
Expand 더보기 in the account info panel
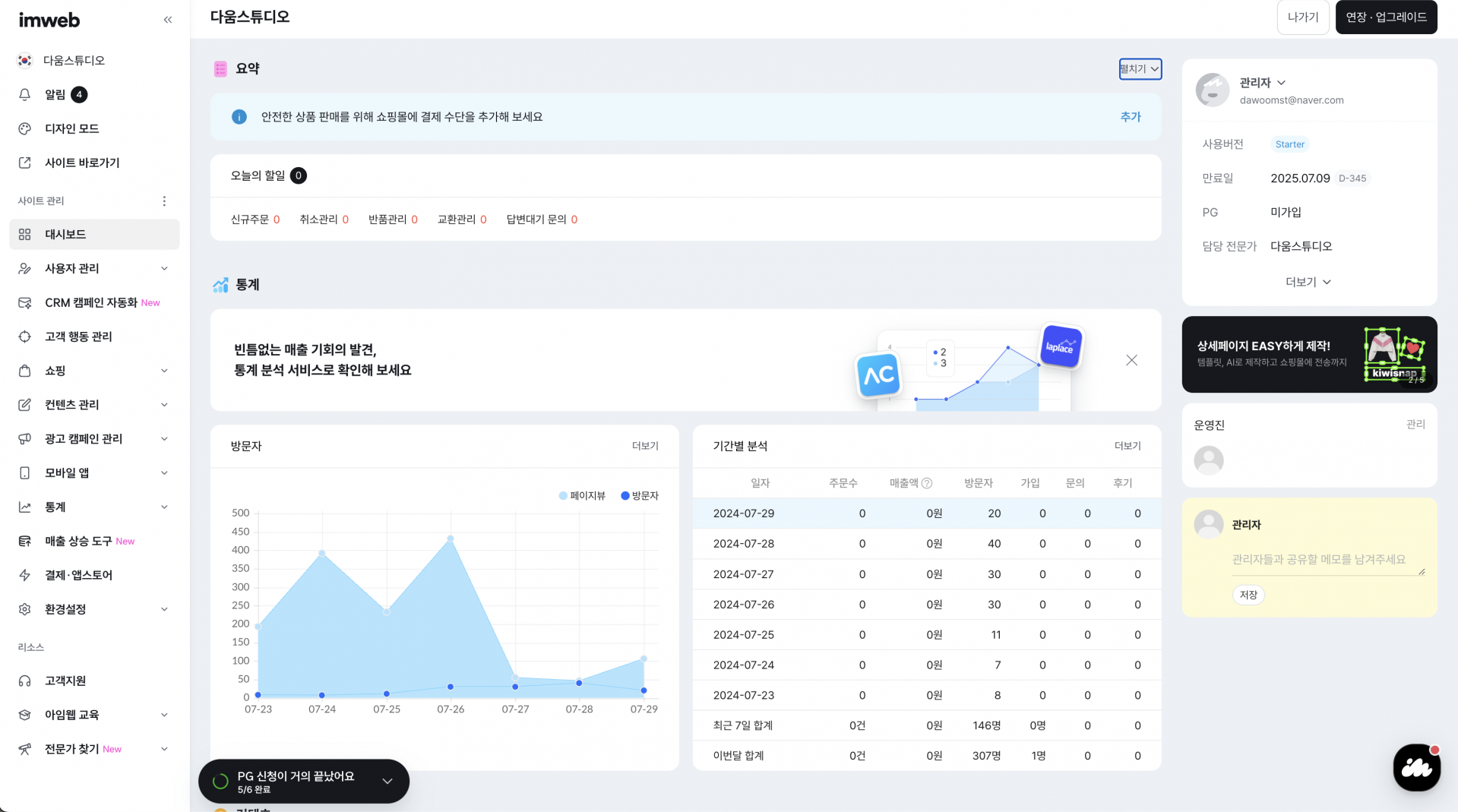1308,282
